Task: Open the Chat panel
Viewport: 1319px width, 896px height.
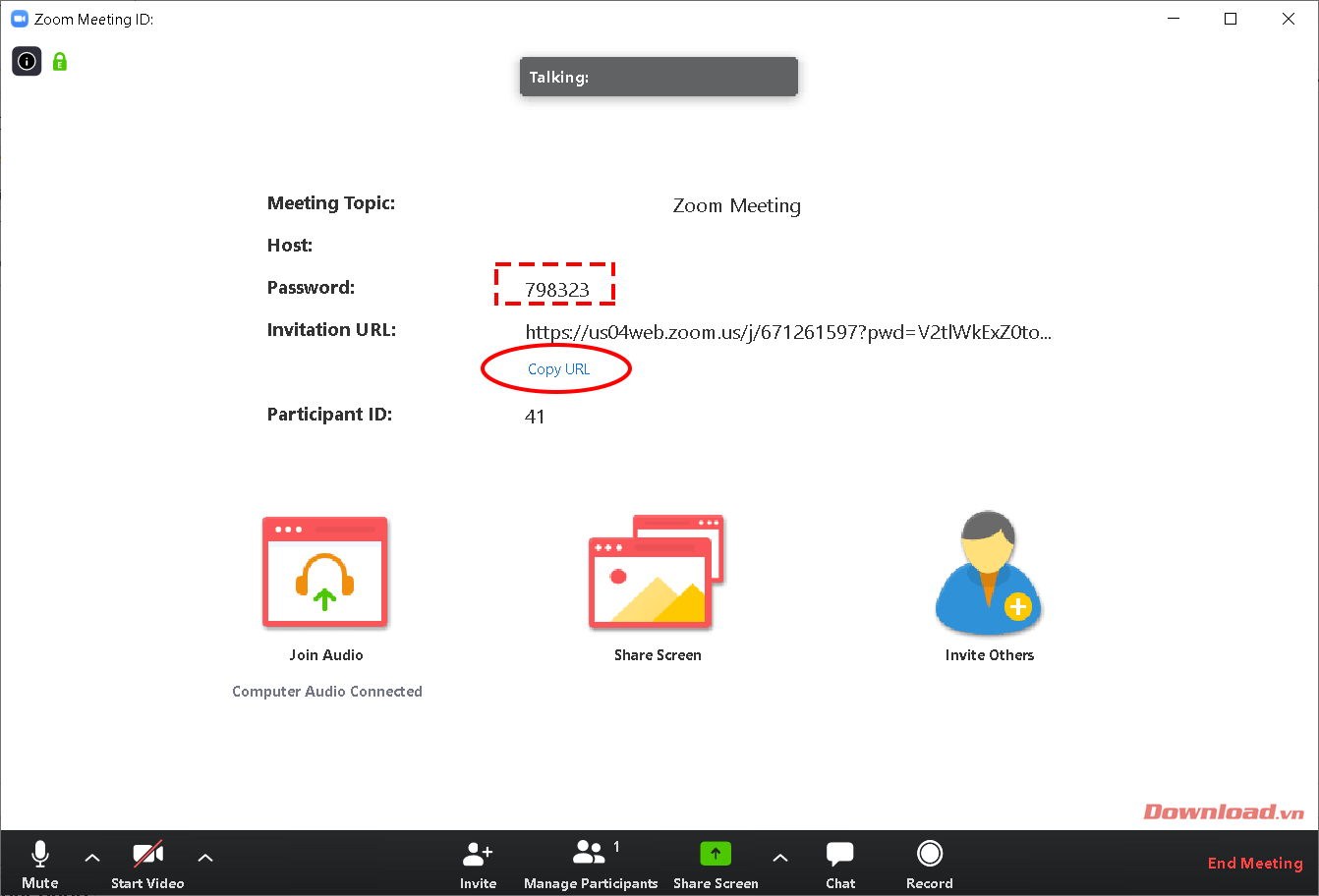Action: click(840, 865)
